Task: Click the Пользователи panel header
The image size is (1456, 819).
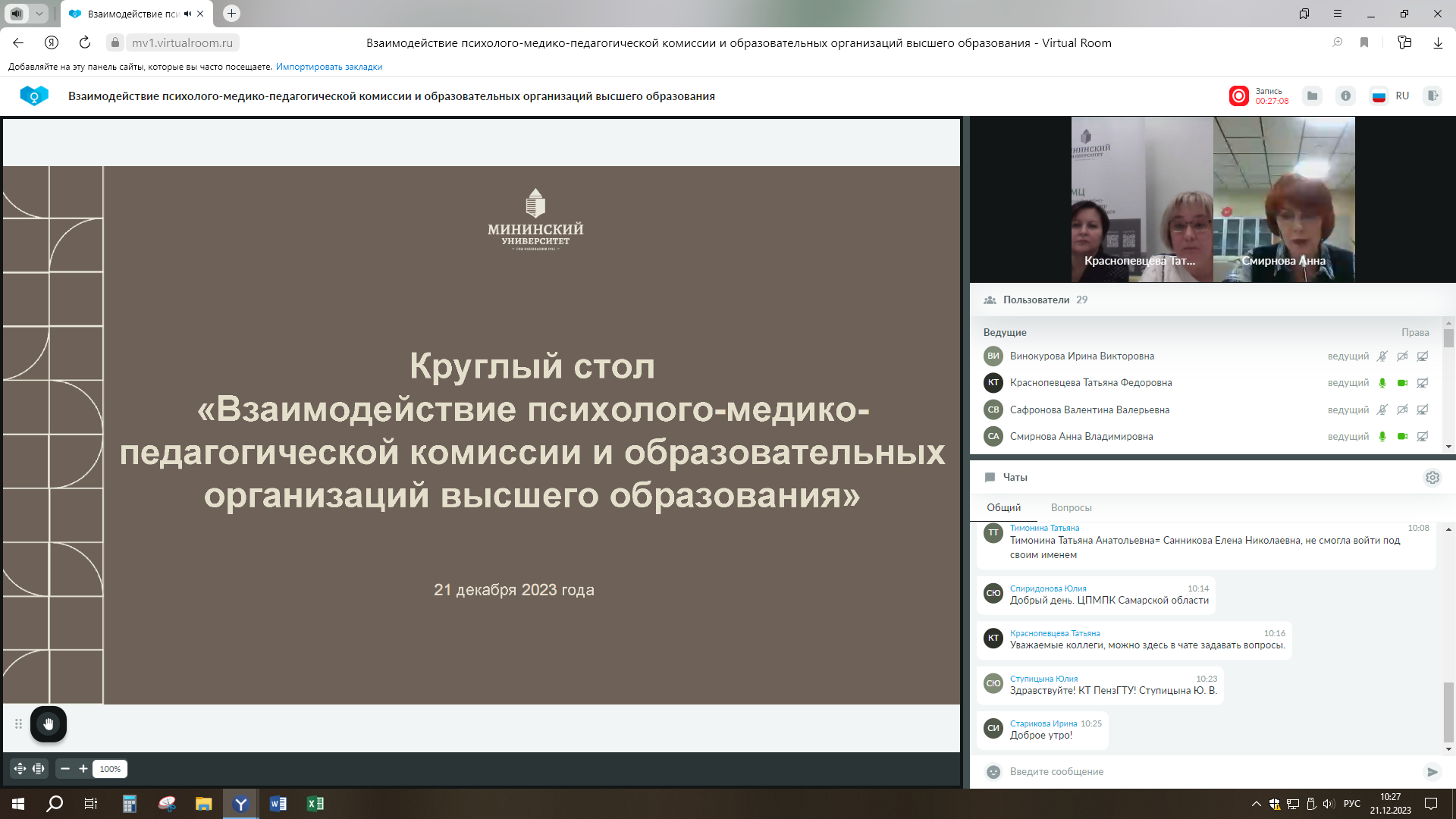Action: [x=1212, y=300]
